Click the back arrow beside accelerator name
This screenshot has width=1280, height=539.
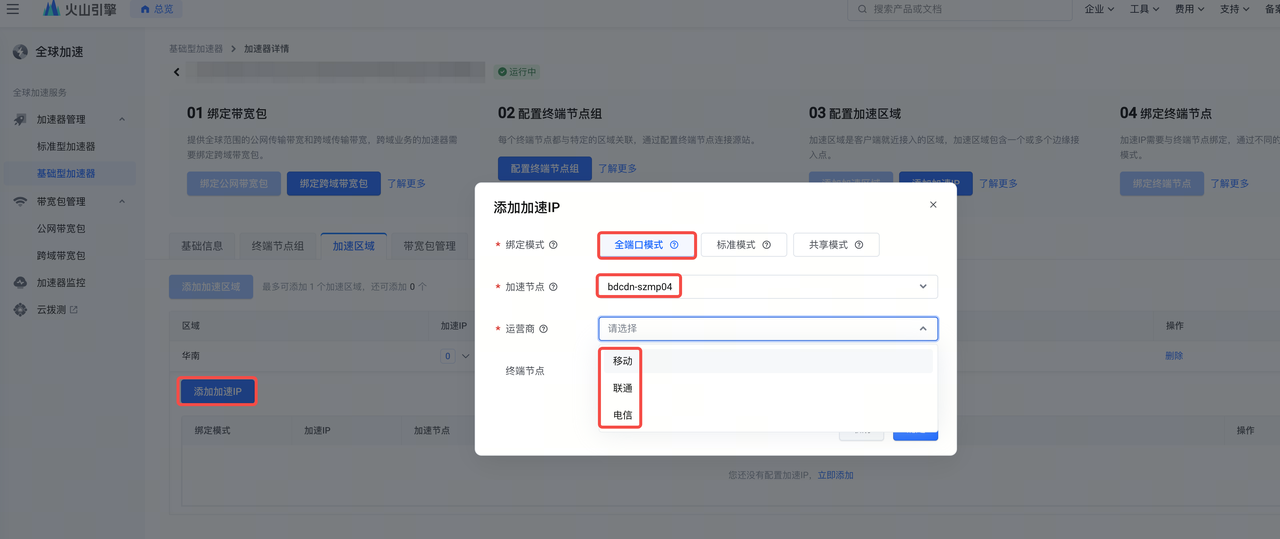pos(177,72)
